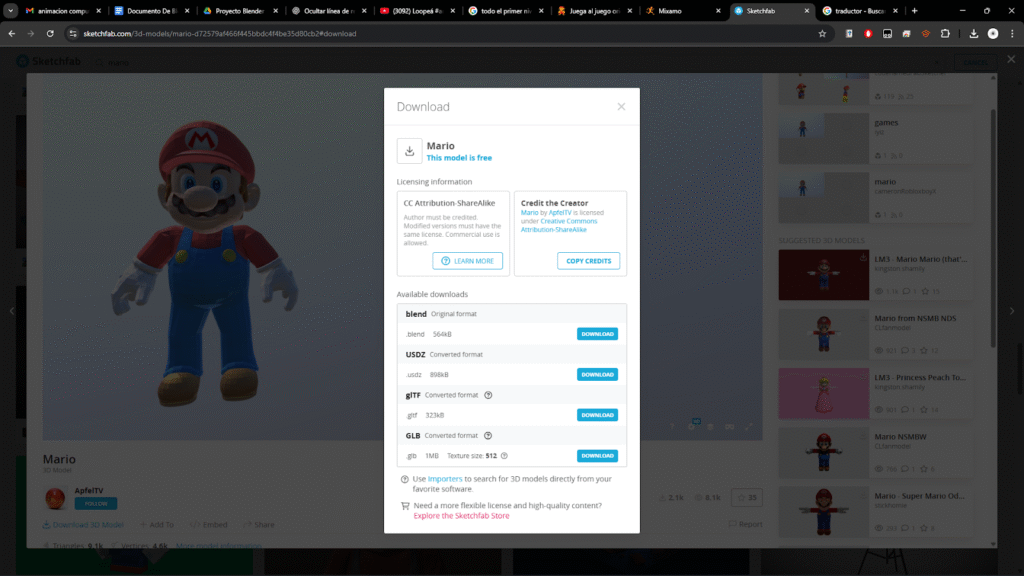Click the ApfelTV avatar thumbnail
1024x576 pixels.
[55, 498]
